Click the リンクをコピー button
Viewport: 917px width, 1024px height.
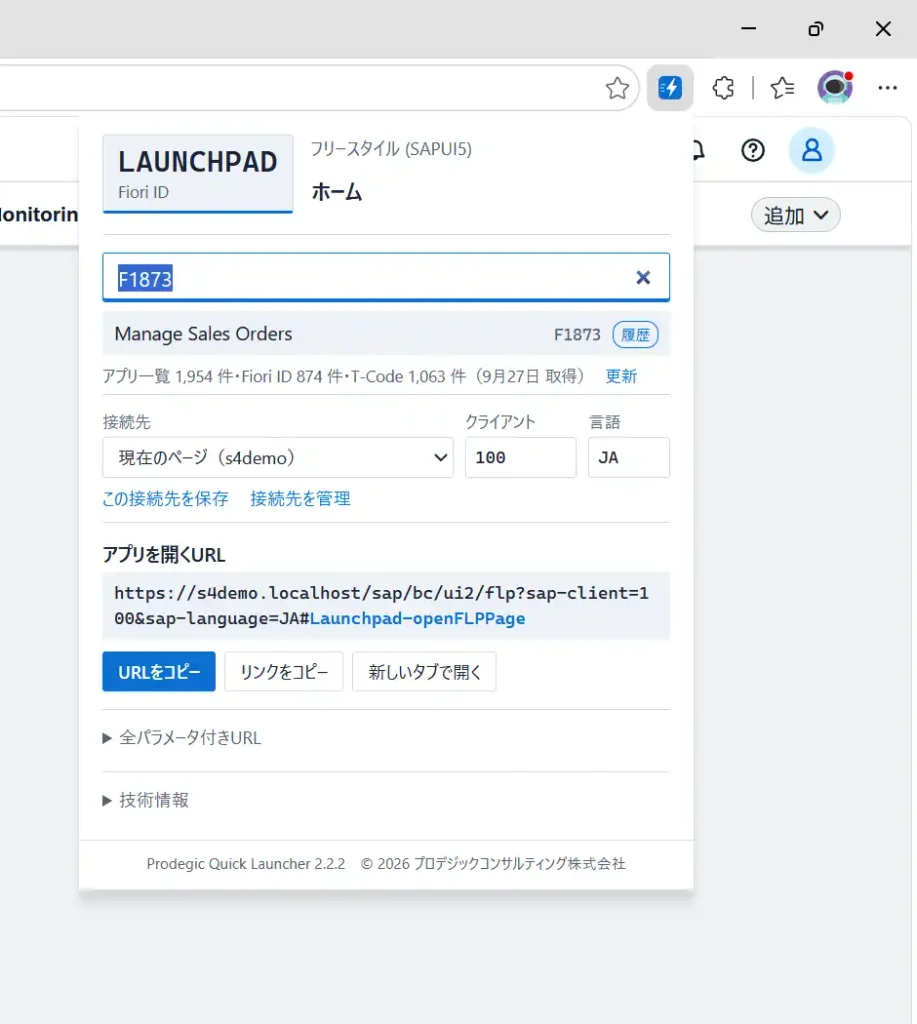click(283, 671)
